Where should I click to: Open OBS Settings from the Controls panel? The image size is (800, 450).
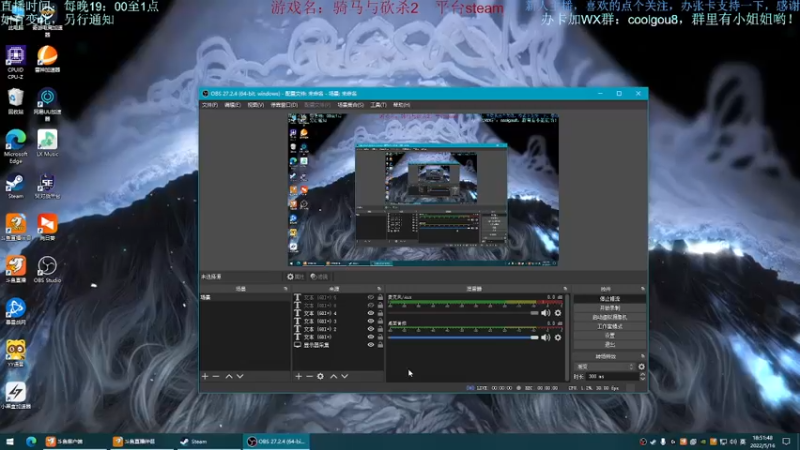pos(610,335)
